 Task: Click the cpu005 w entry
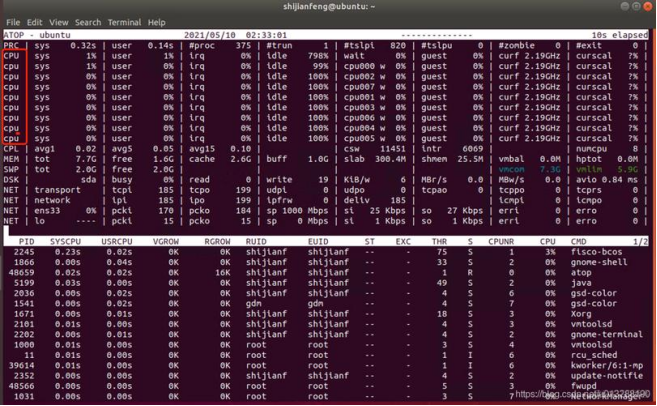(x=365, y=138)
